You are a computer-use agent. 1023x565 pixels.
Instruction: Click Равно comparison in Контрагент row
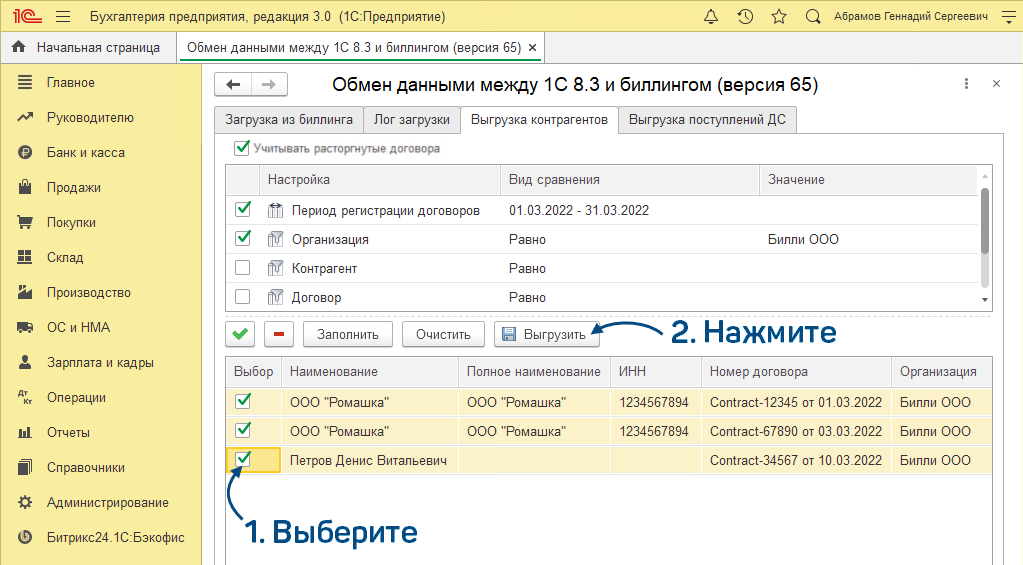527,268
